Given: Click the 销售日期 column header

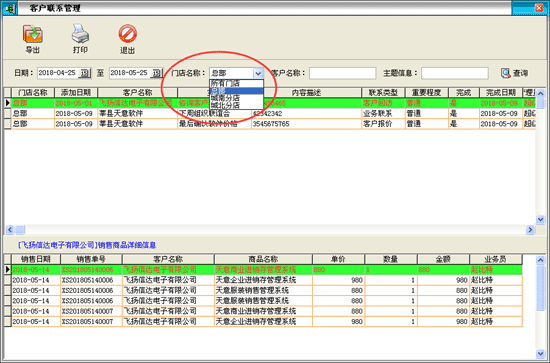Looking at the screenshot, I should [36, 259].
